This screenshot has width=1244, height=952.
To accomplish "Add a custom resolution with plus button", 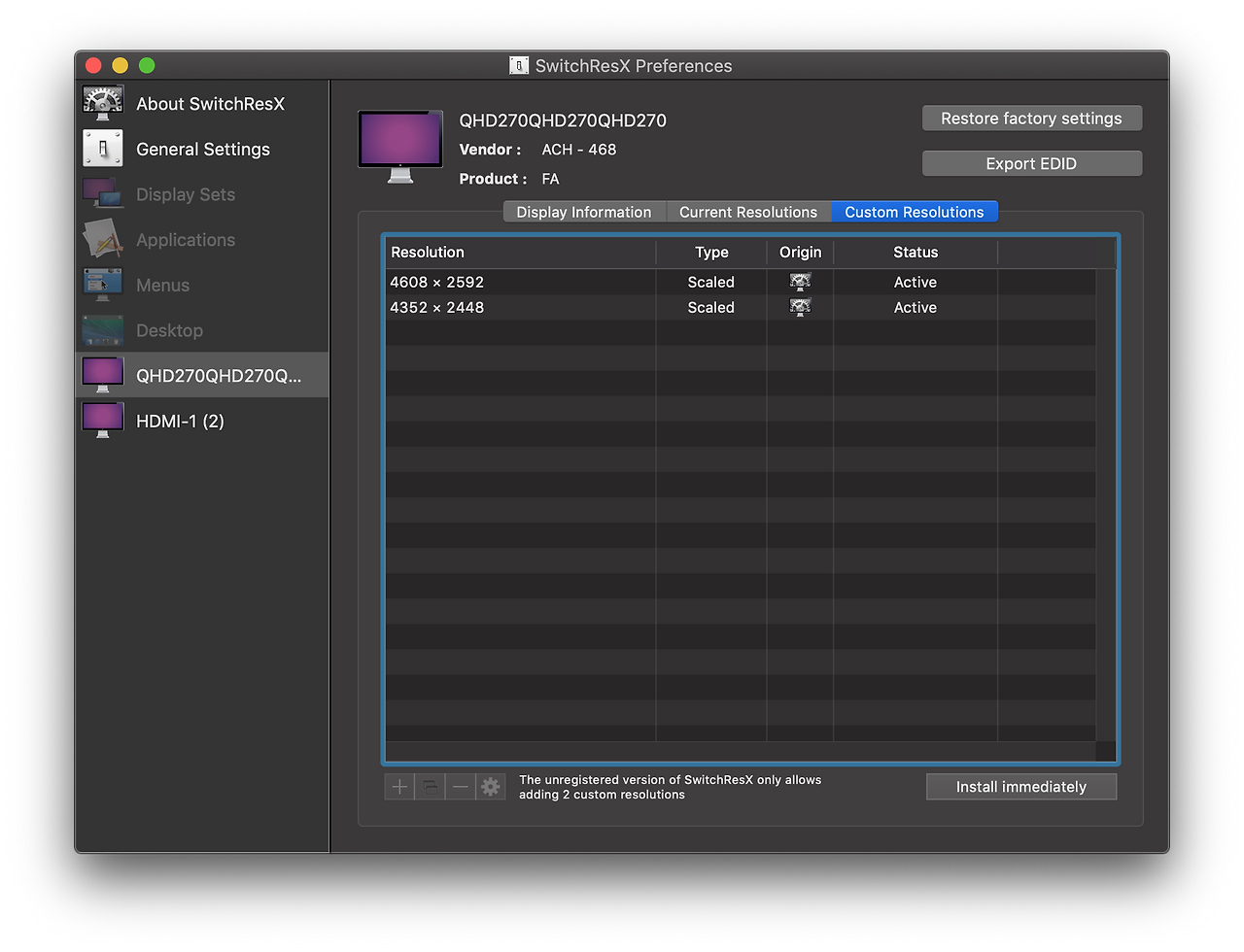I will pyautogui.click(x=399, y=787).
